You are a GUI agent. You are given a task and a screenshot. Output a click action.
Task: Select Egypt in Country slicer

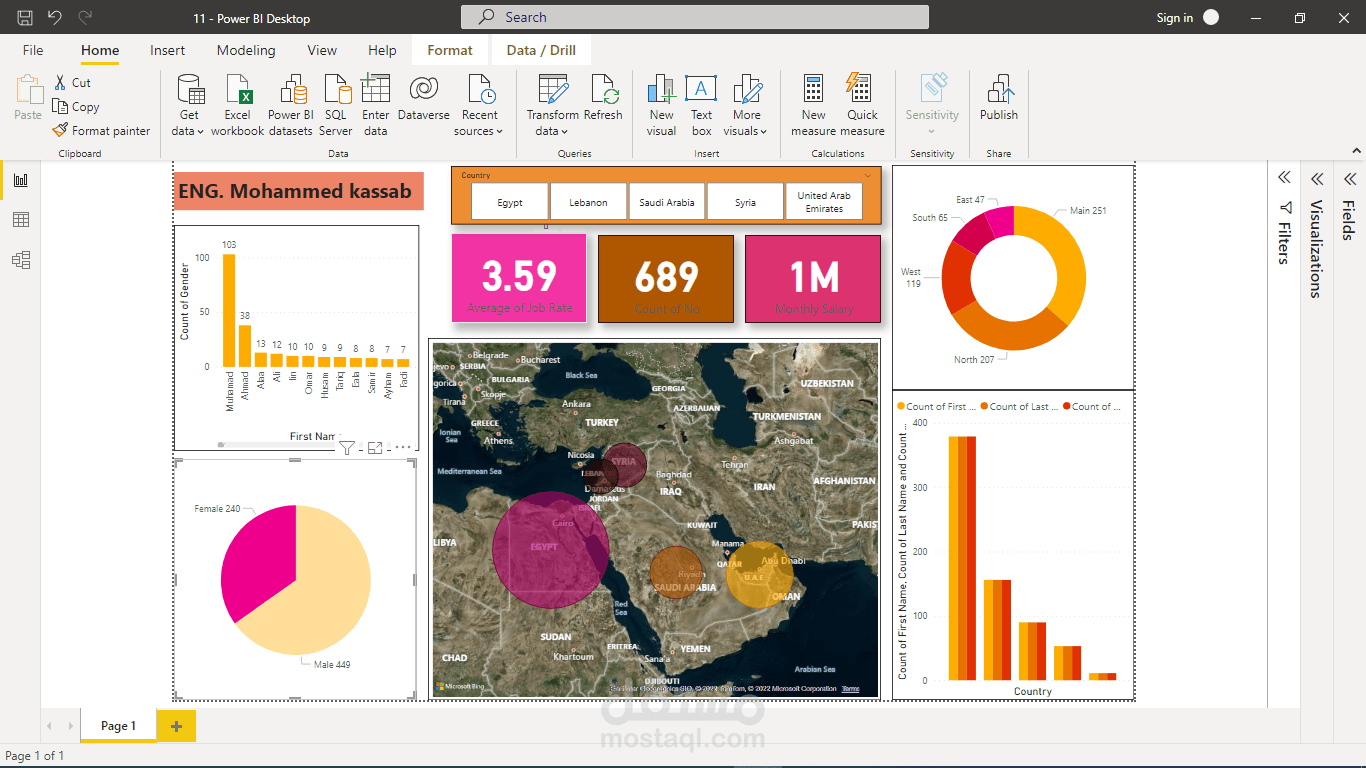(510, 202)
